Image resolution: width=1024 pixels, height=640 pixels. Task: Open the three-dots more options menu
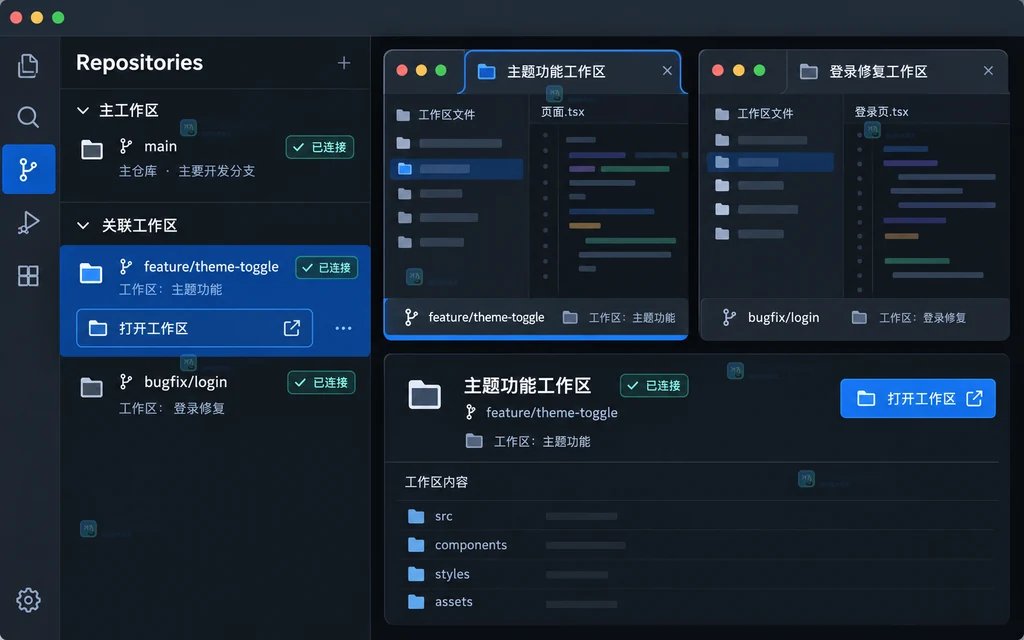point(344,328)
